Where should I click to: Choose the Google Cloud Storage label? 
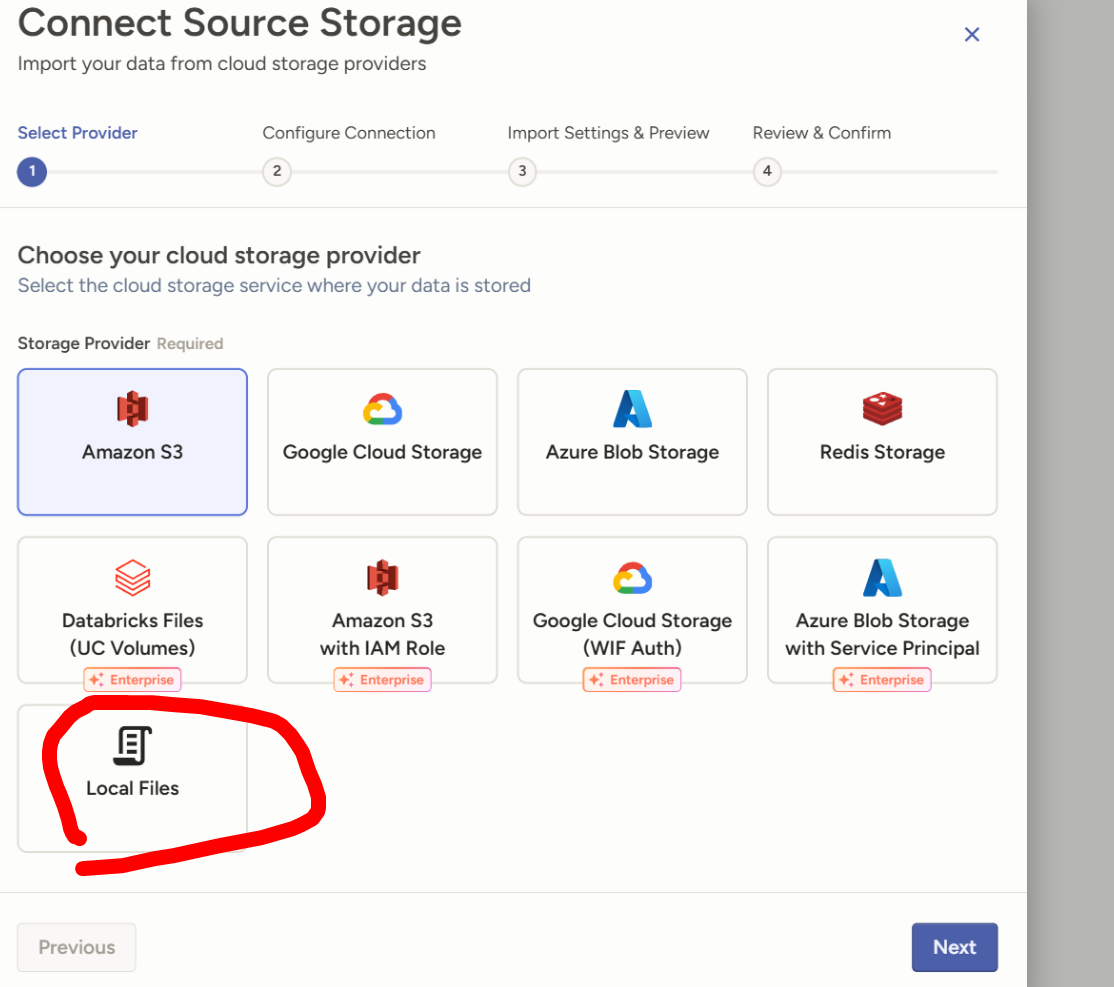coord(382,452)
